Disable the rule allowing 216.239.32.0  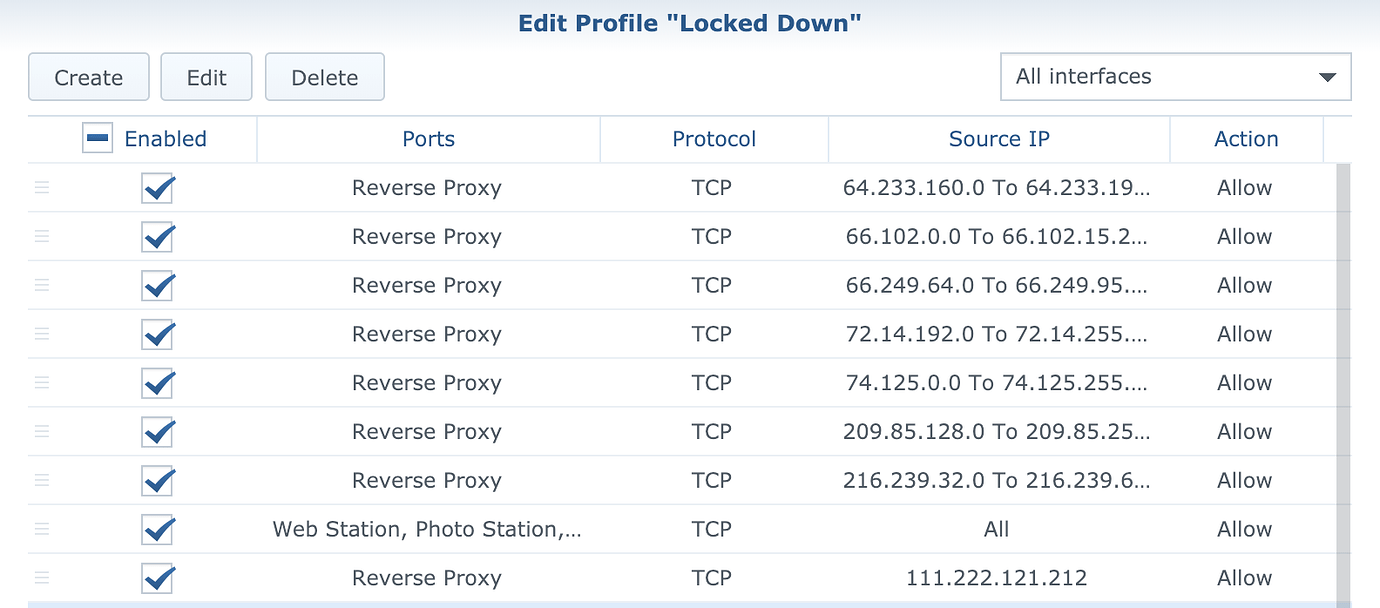point(157,480)
